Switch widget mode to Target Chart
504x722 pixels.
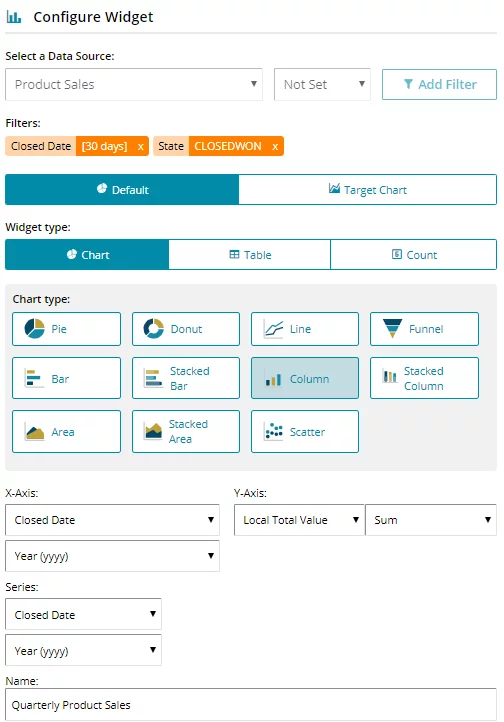[367, 189]
